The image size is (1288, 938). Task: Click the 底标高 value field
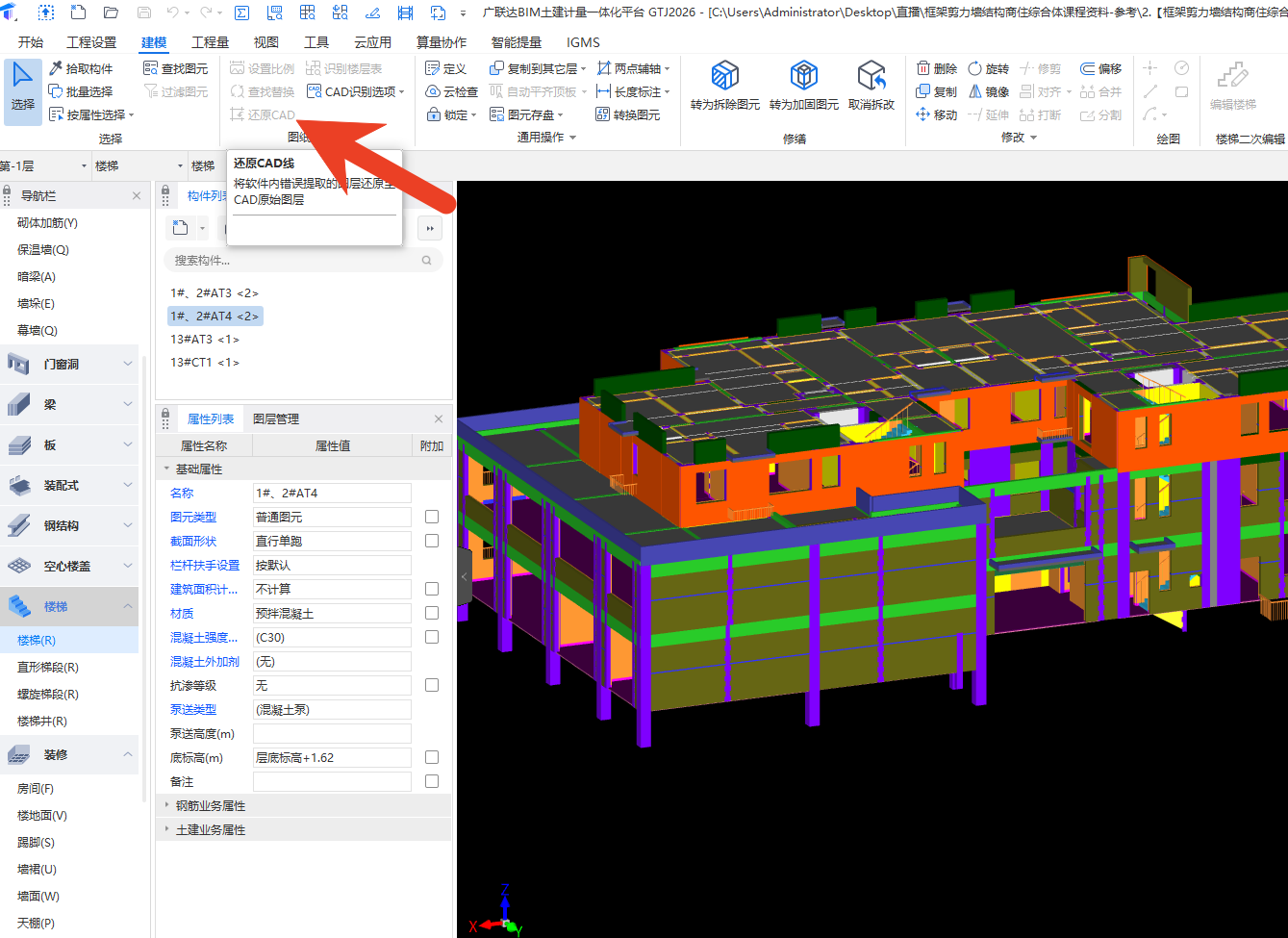(332, 757)
